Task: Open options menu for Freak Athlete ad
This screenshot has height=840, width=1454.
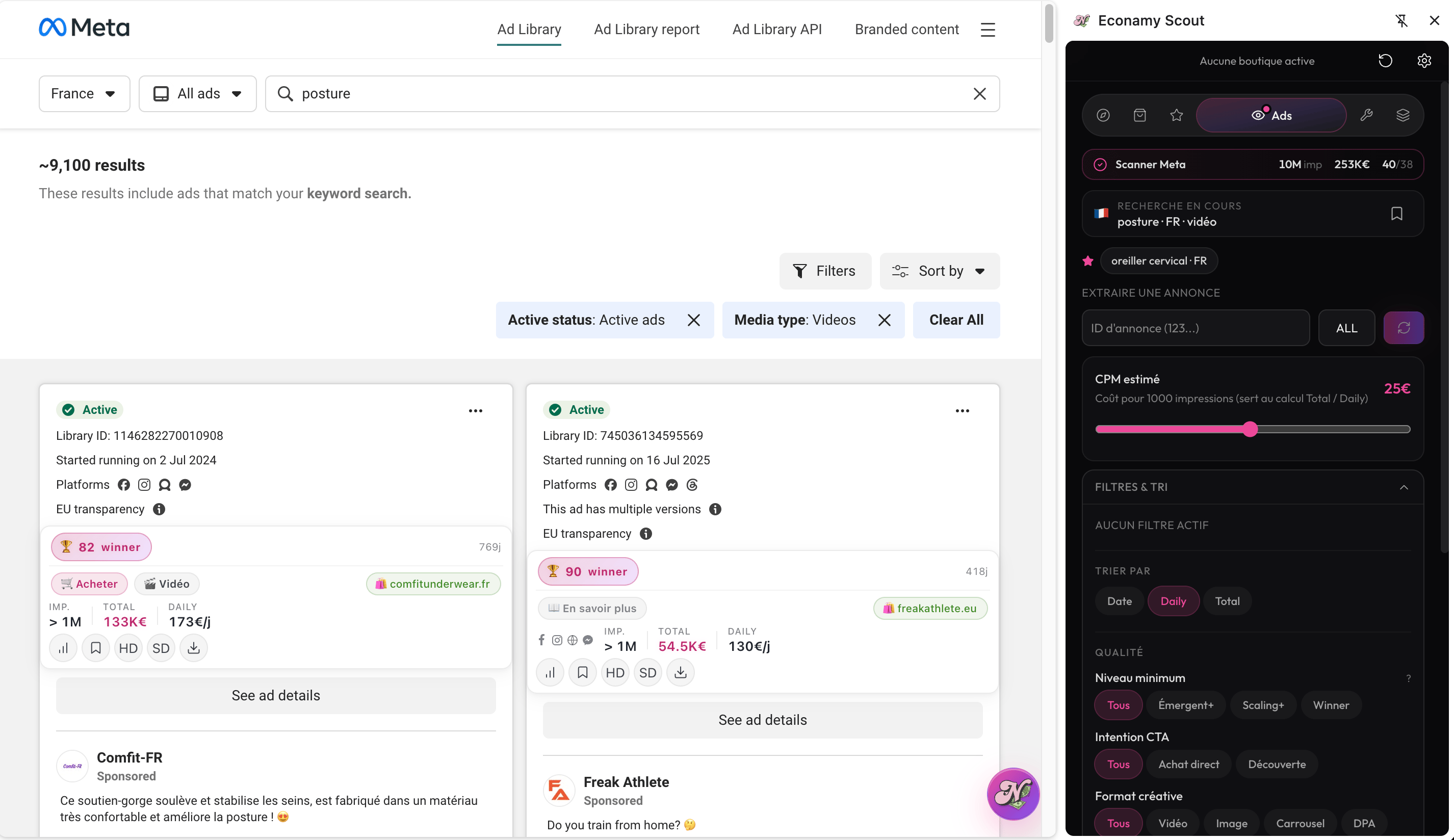Action: tap(963, 411)
